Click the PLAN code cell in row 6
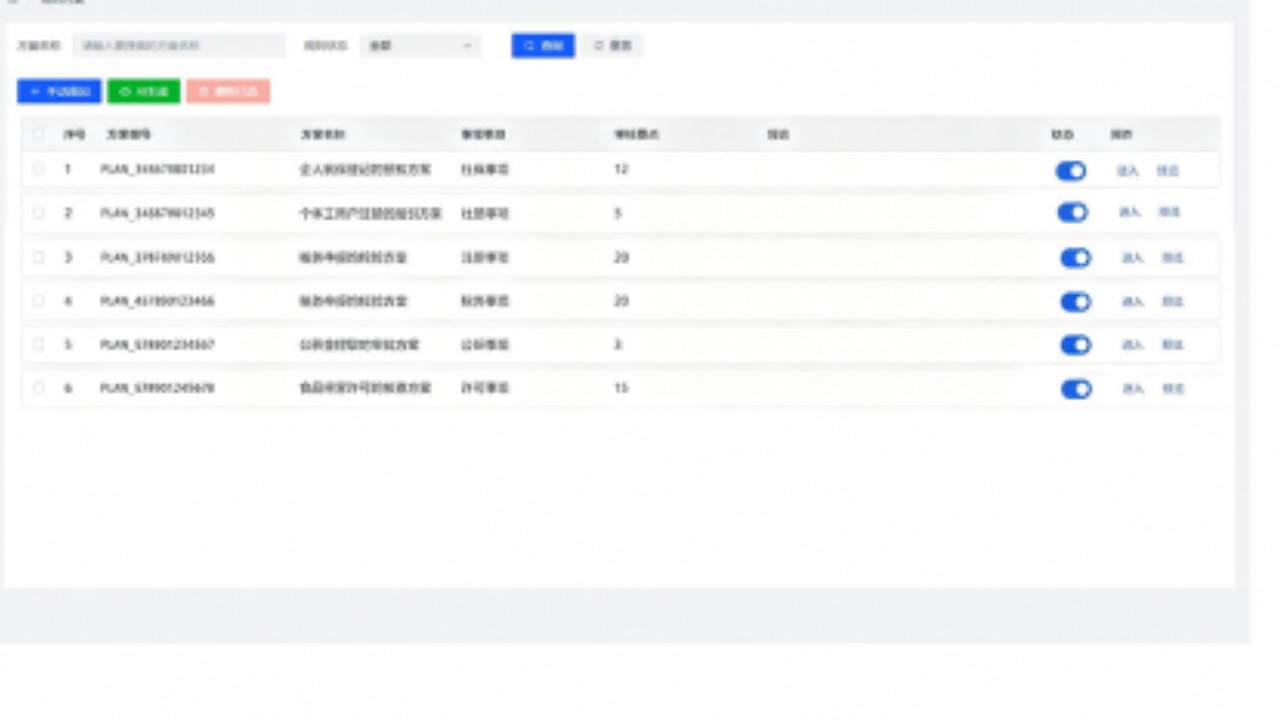The height and width of the screenshot is (720, 1279). (x=157, y=387)
